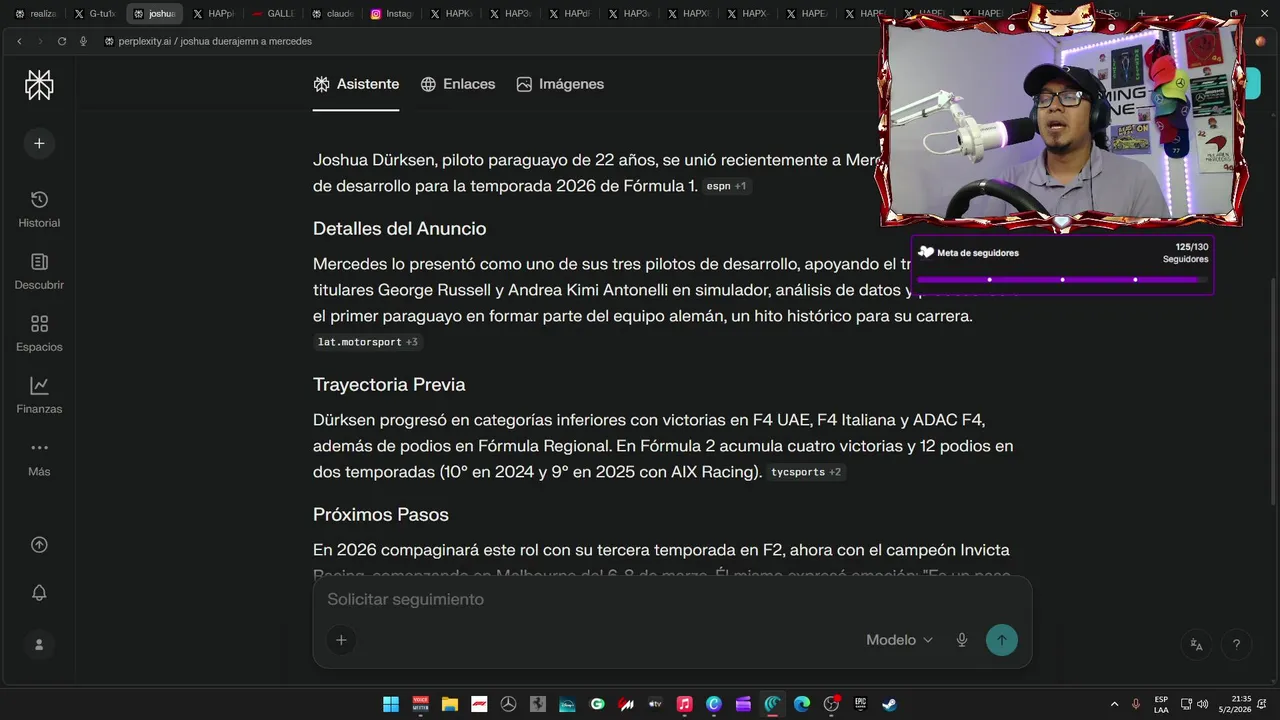Screen dimensions: 1280x720
Task: Show hidden system tray icons chevron
Action: click(x=1114, y=704)
